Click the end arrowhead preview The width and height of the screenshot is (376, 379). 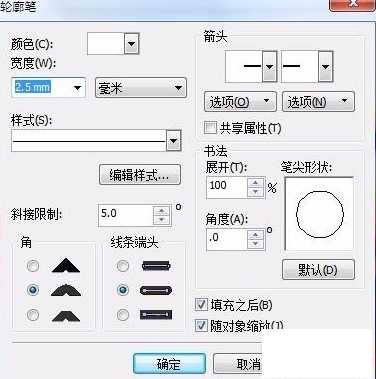point(300,67)
